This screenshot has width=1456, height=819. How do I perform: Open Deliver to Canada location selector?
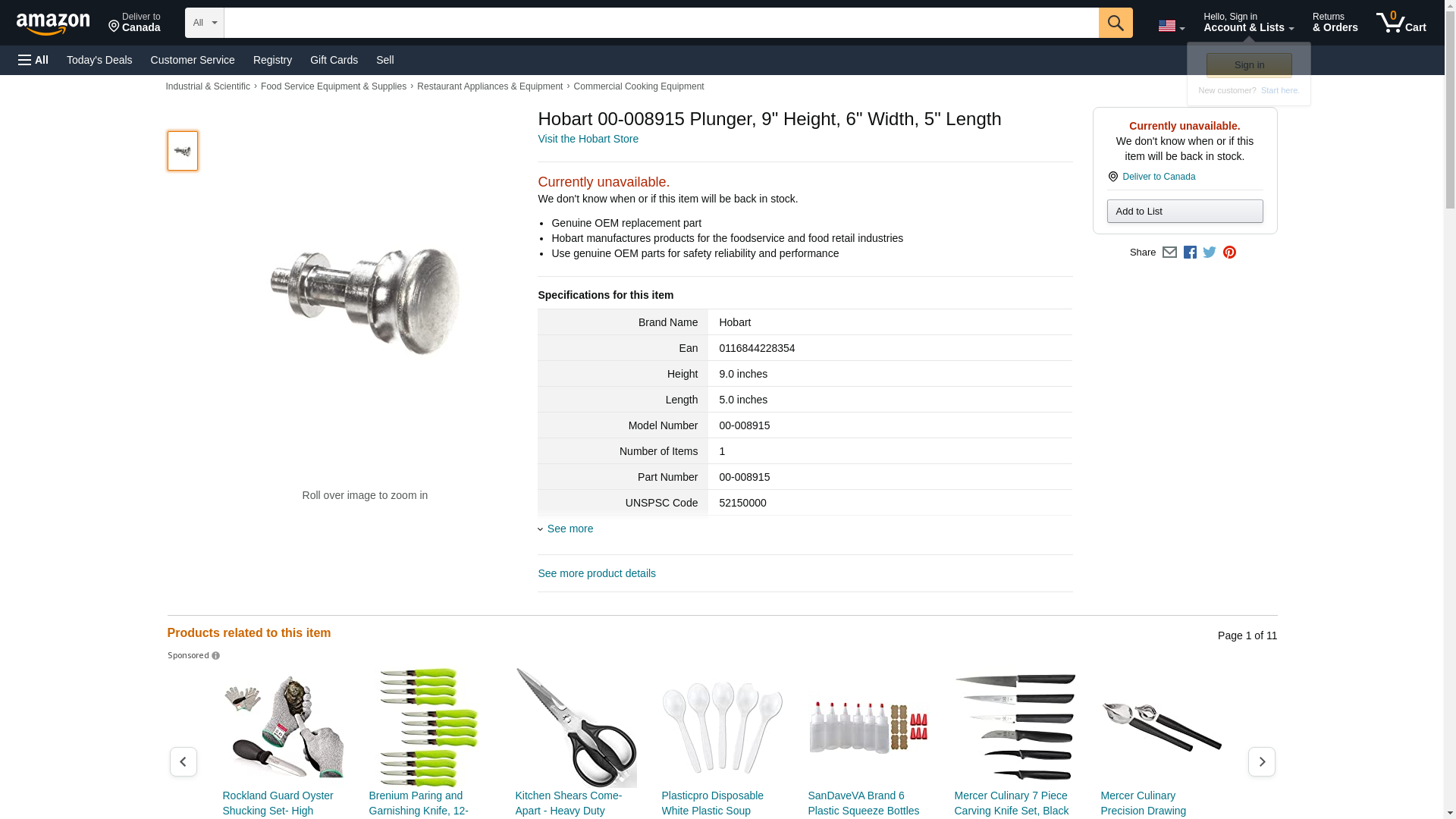pyautogui.click(x=134, y=23)
